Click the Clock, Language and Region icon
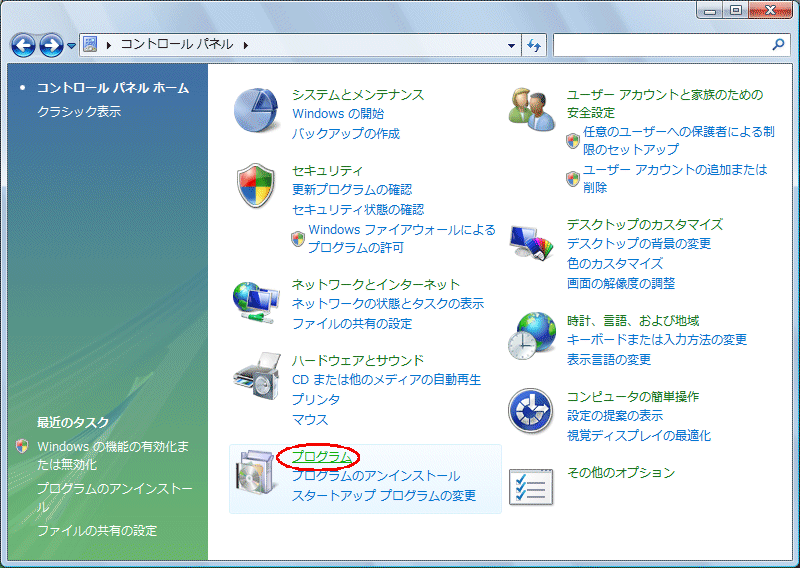The image size is (800, 568). coord(532,337)
